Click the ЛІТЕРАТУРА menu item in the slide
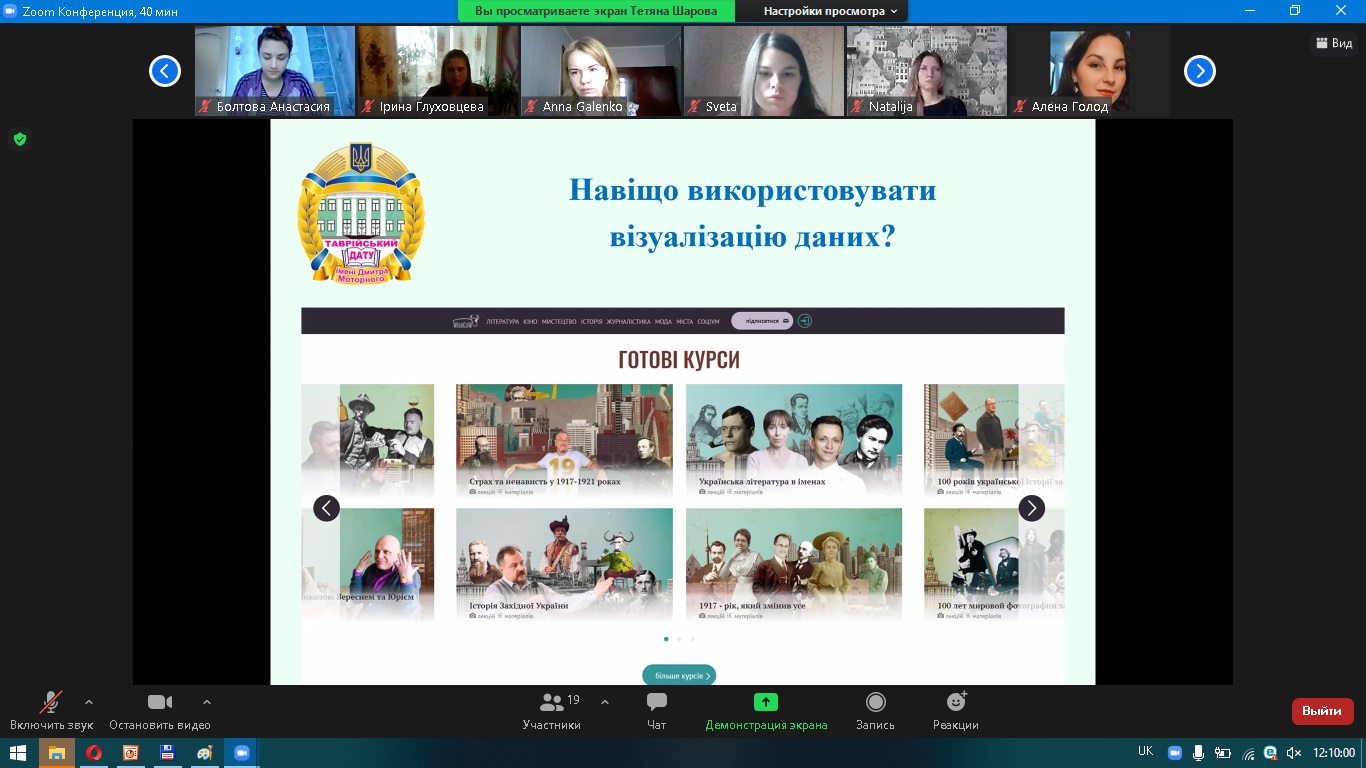 click(x=502, y=321)
